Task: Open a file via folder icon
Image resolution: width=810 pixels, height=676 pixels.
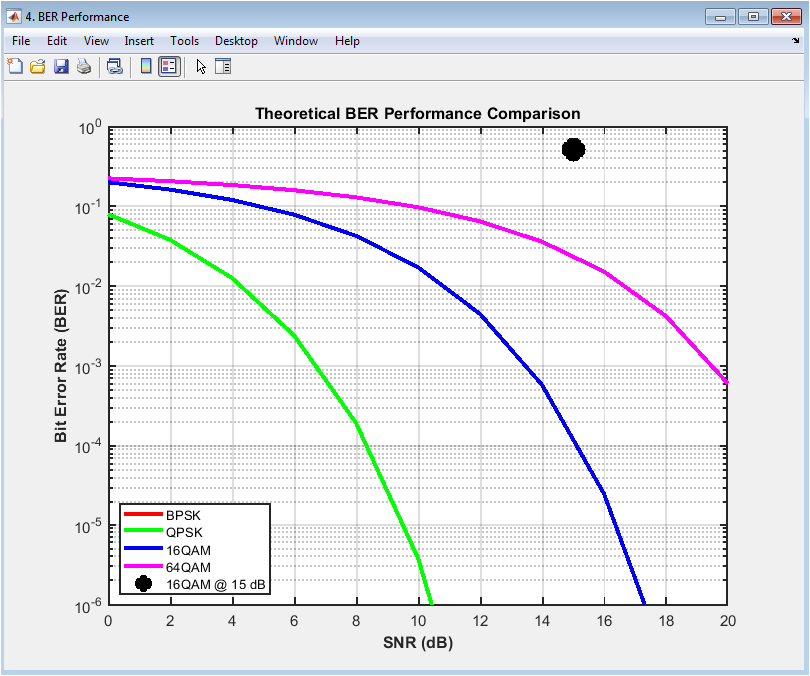Action: [x=38, y=66]
